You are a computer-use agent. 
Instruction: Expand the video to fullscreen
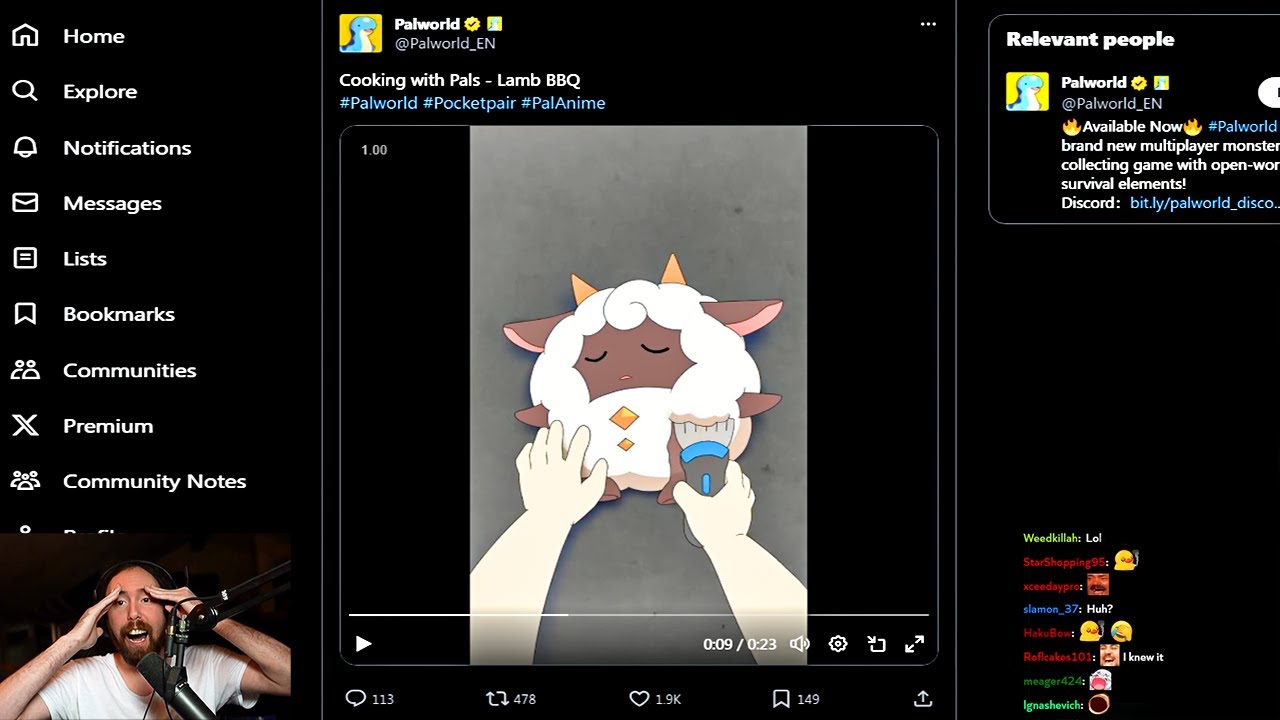[x=915, y=644]
